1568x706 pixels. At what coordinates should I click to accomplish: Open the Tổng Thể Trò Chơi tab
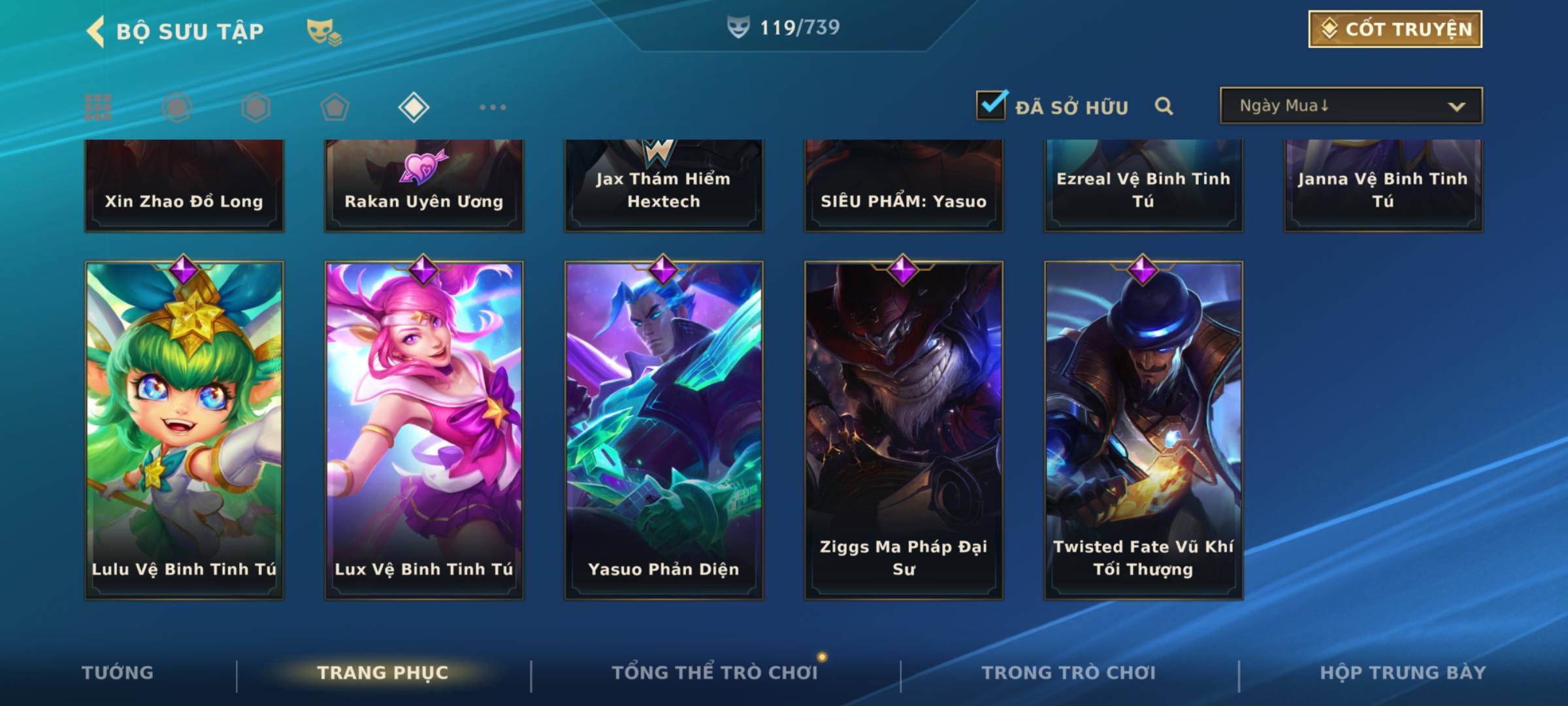click(x=715, y=672)
